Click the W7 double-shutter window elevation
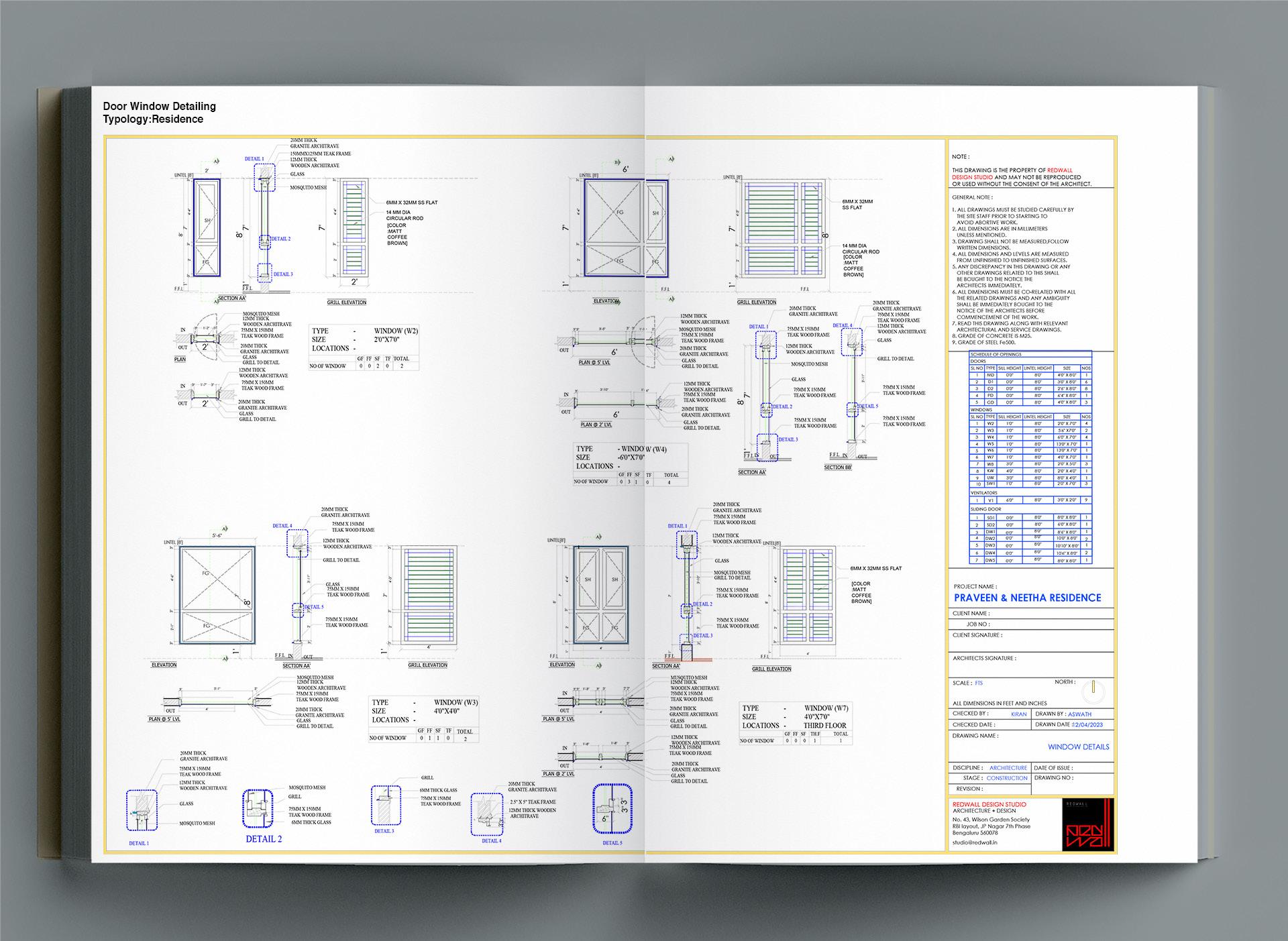This screenshot has height=941, width=1288. point(601,596)
